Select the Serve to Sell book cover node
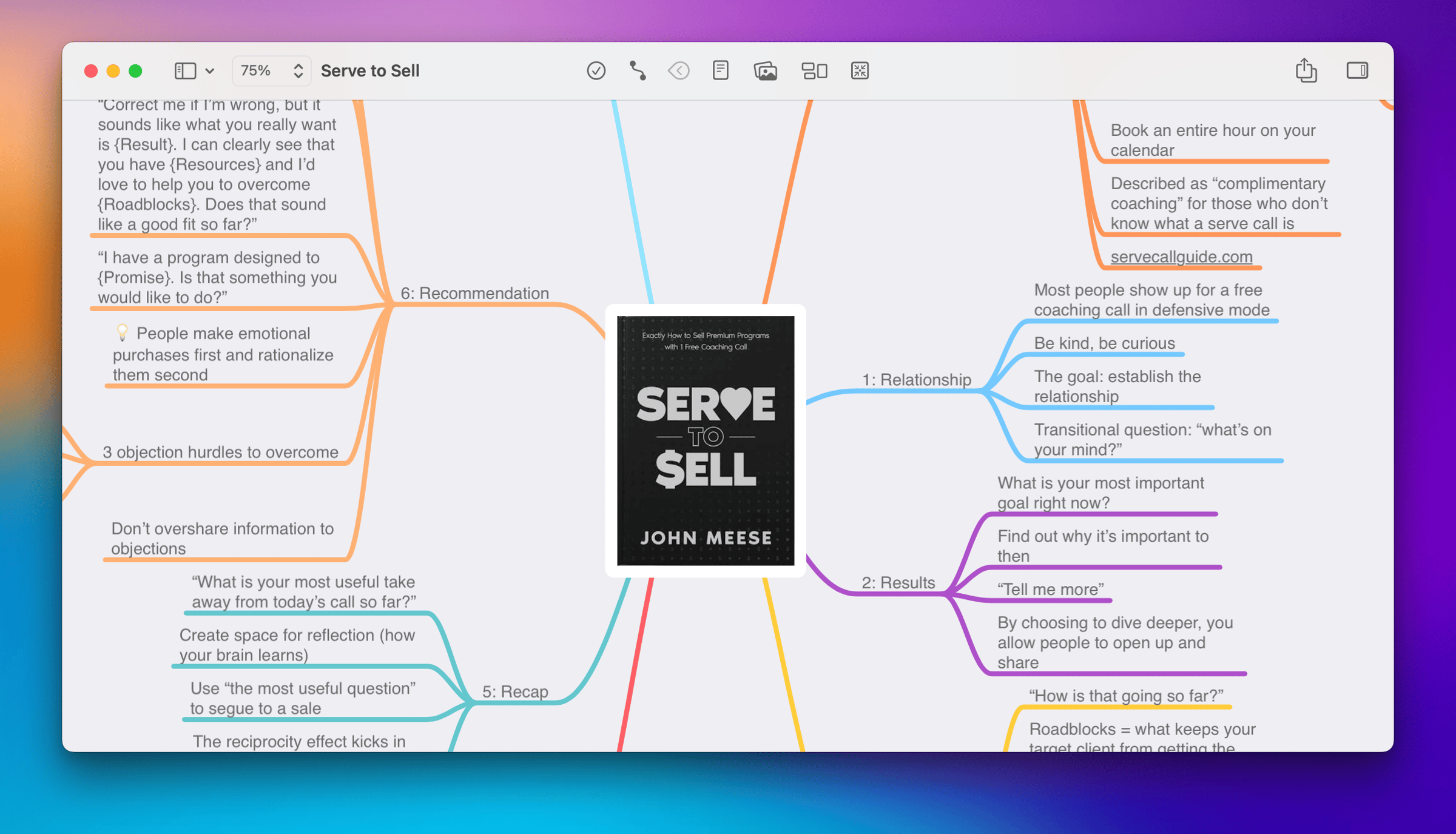 click(x=706, y=440)
